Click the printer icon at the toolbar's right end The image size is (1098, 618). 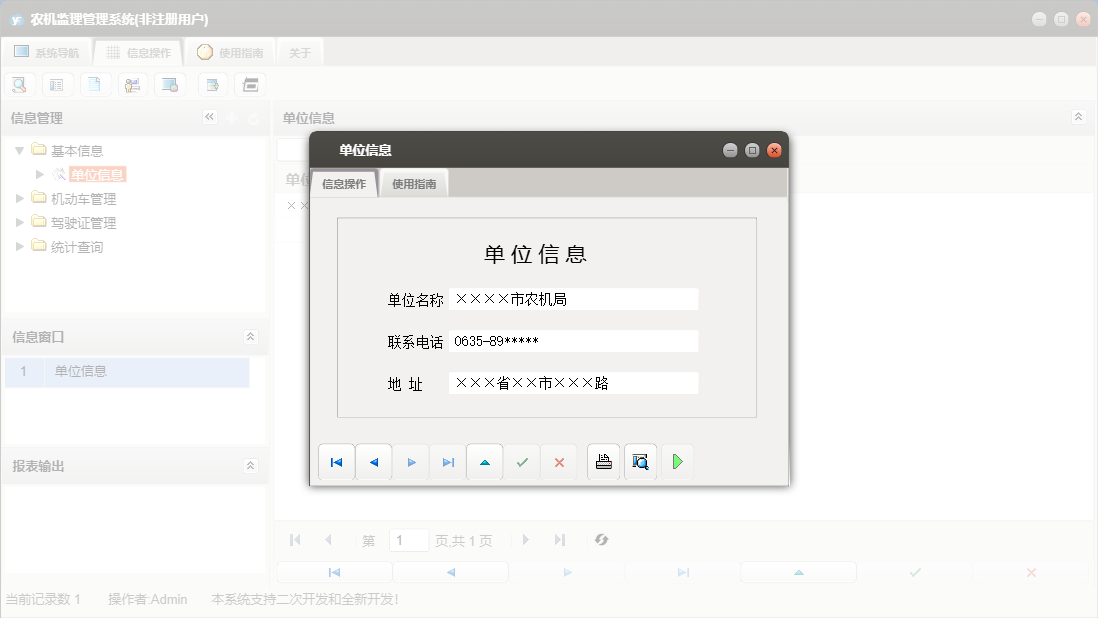[250, 84]
